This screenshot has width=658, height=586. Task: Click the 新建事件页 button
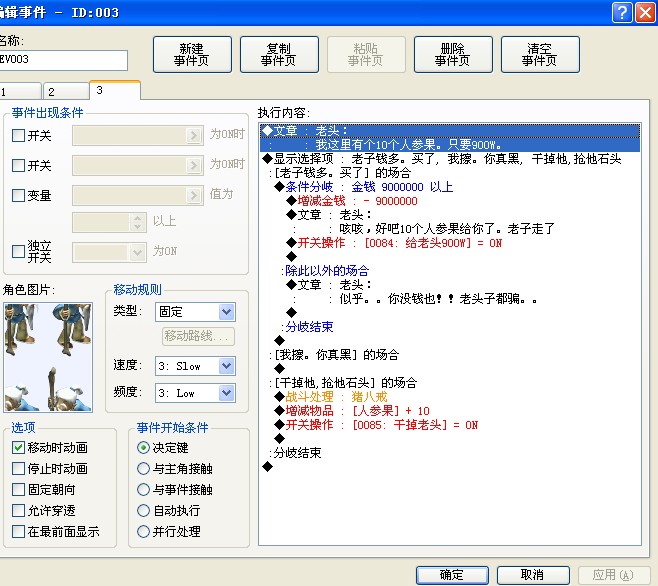[x=192, y=55]
